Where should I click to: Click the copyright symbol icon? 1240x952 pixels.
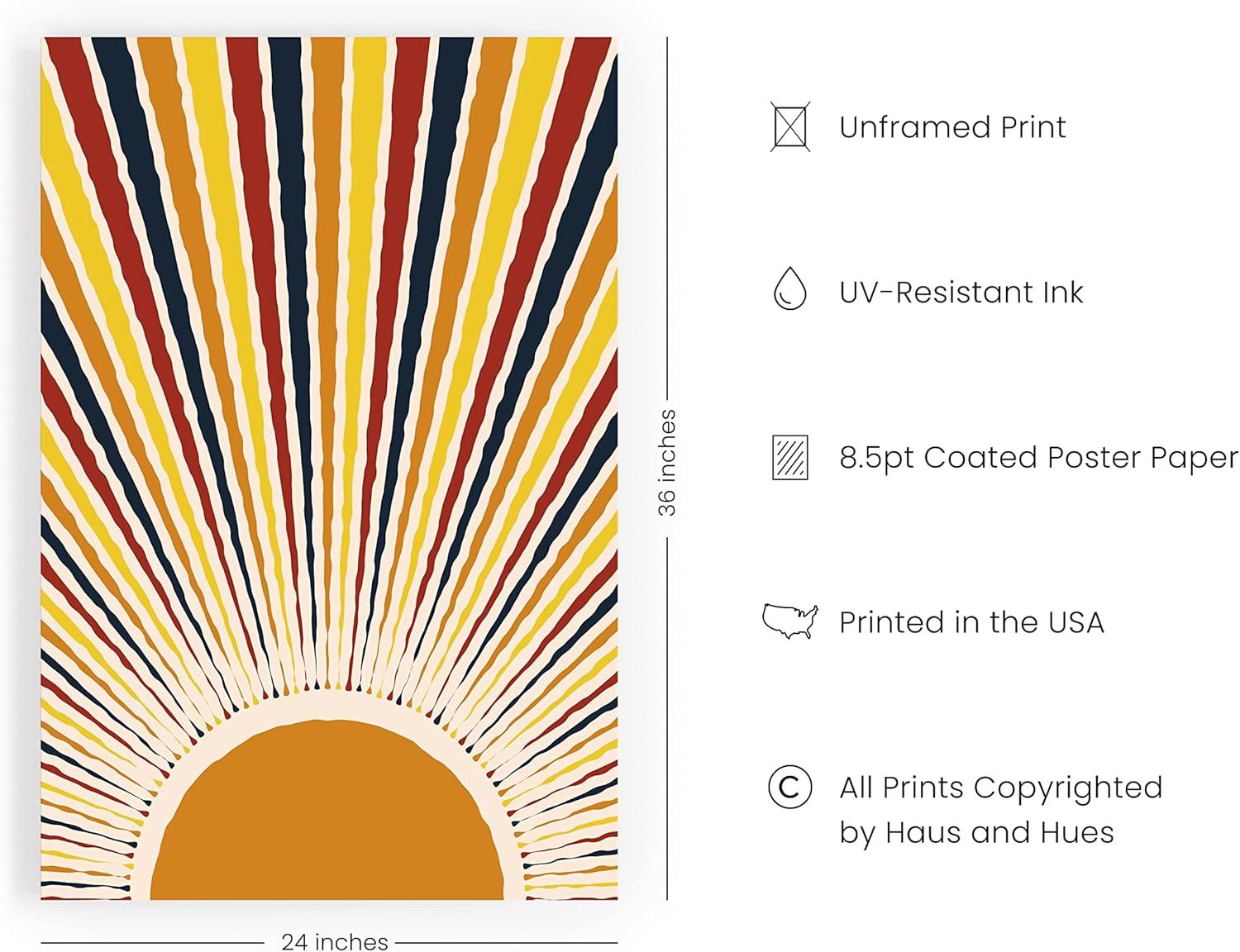pyautogui.click(x=789, y=787)
